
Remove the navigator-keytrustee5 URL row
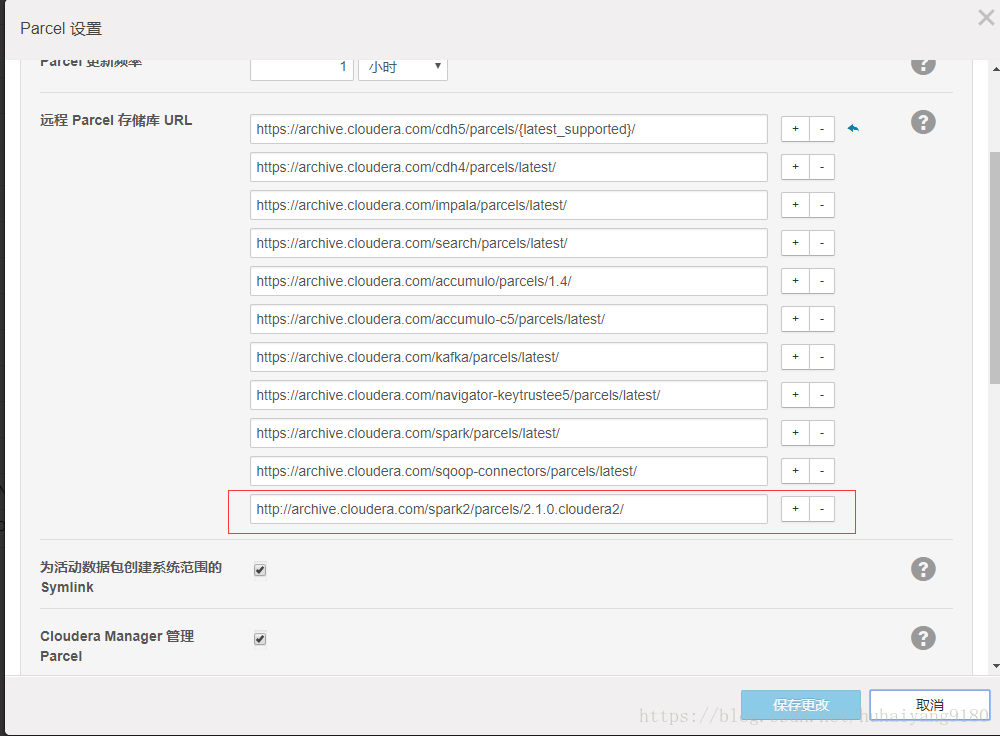pos(822,395)
